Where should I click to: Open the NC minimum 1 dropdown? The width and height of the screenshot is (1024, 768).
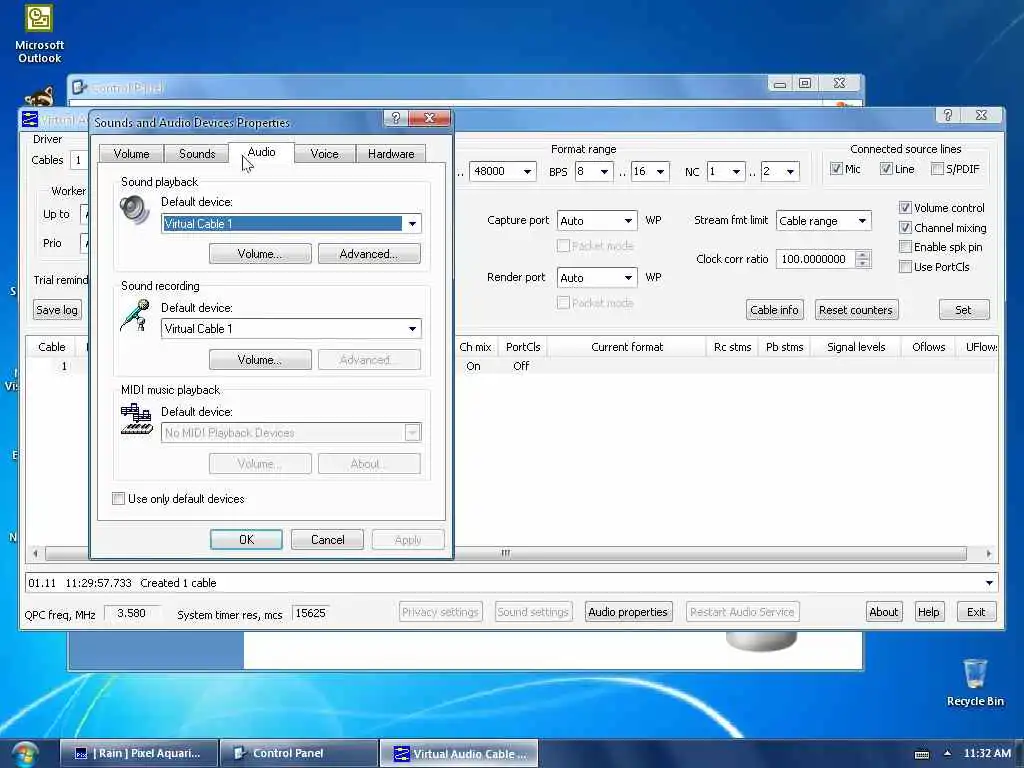coord(736,172)
